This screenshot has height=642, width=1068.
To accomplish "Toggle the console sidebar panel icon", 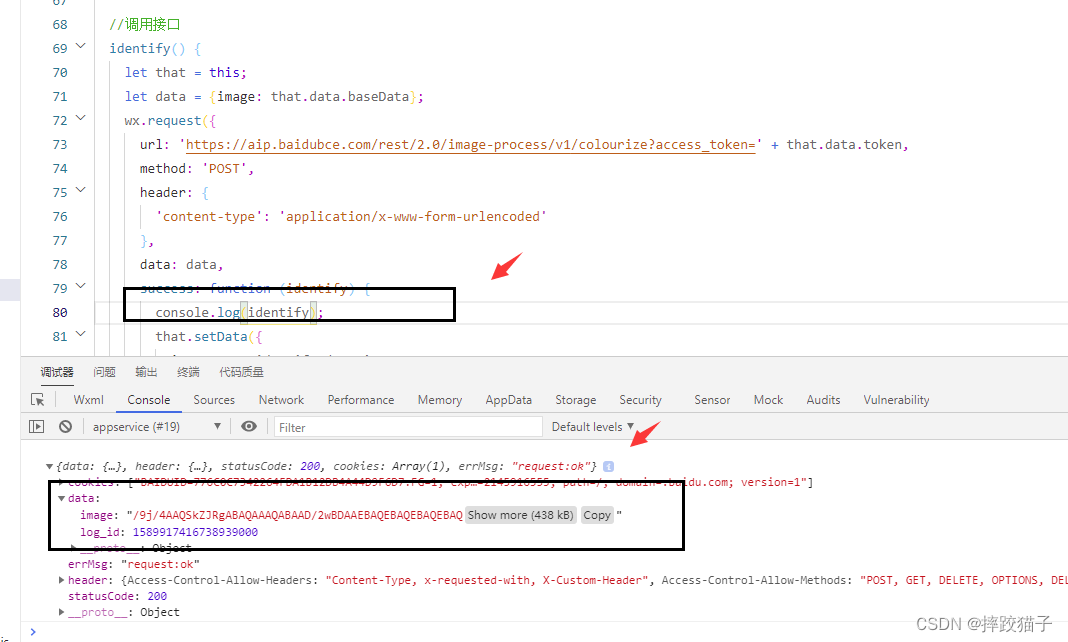I will [37, 427].
